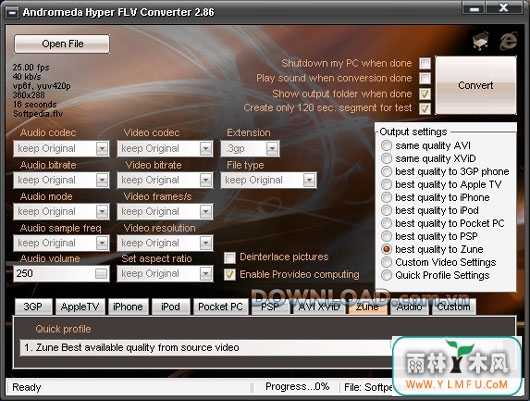
Task: Switch to the Audio tab
Action: point(409,307)
